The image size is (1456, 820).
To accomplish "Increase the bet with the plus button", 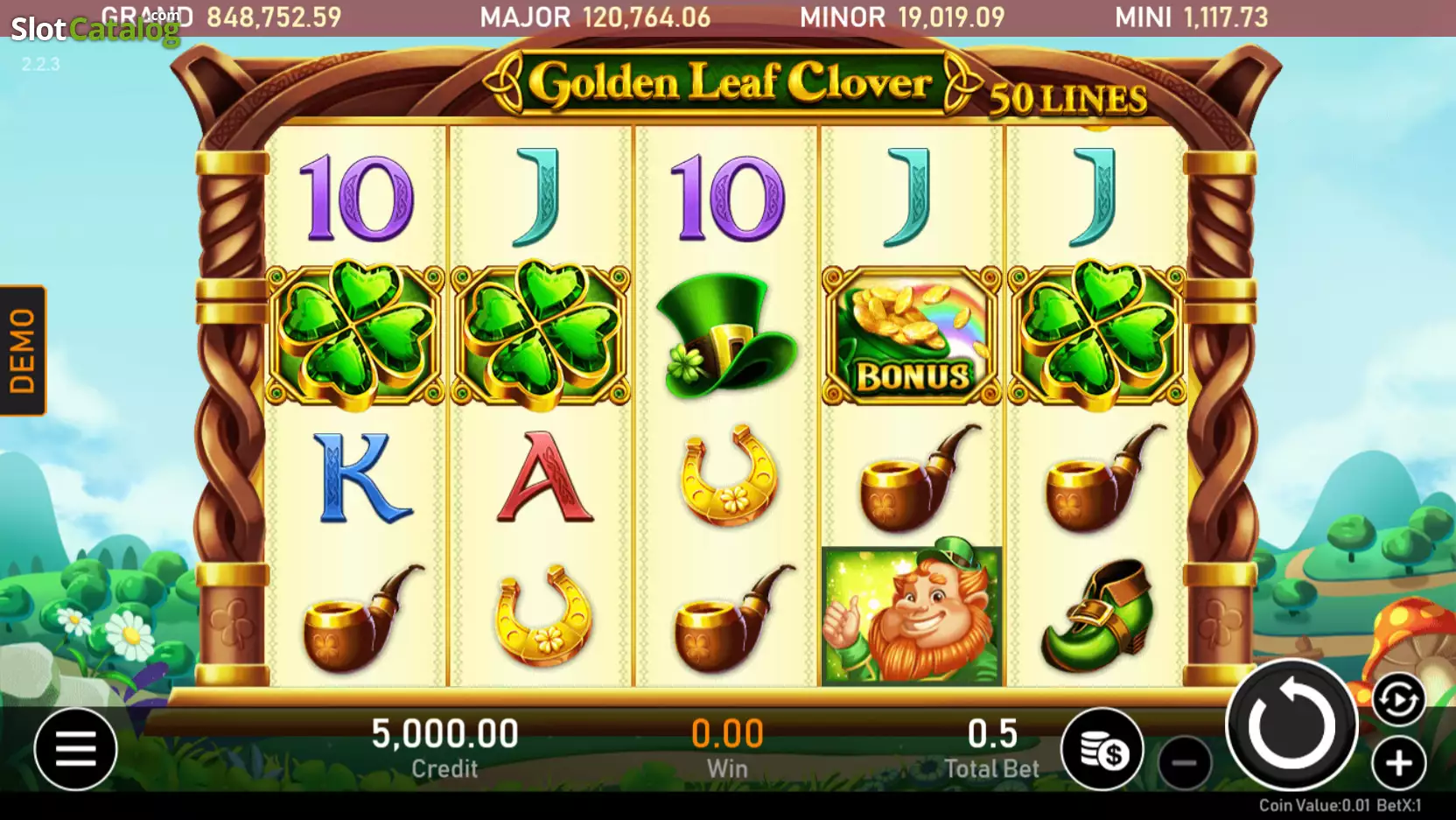I will coord(1398,763).
